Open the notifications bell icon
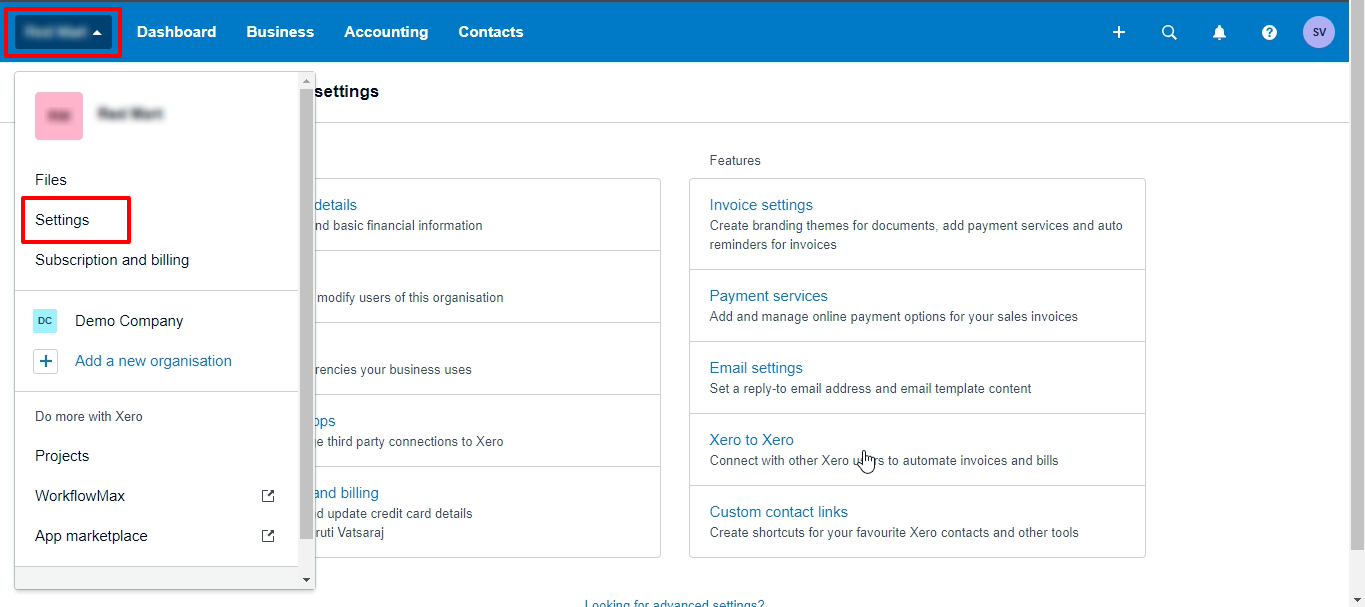 pyautogui.click(x=1219, y=32)
